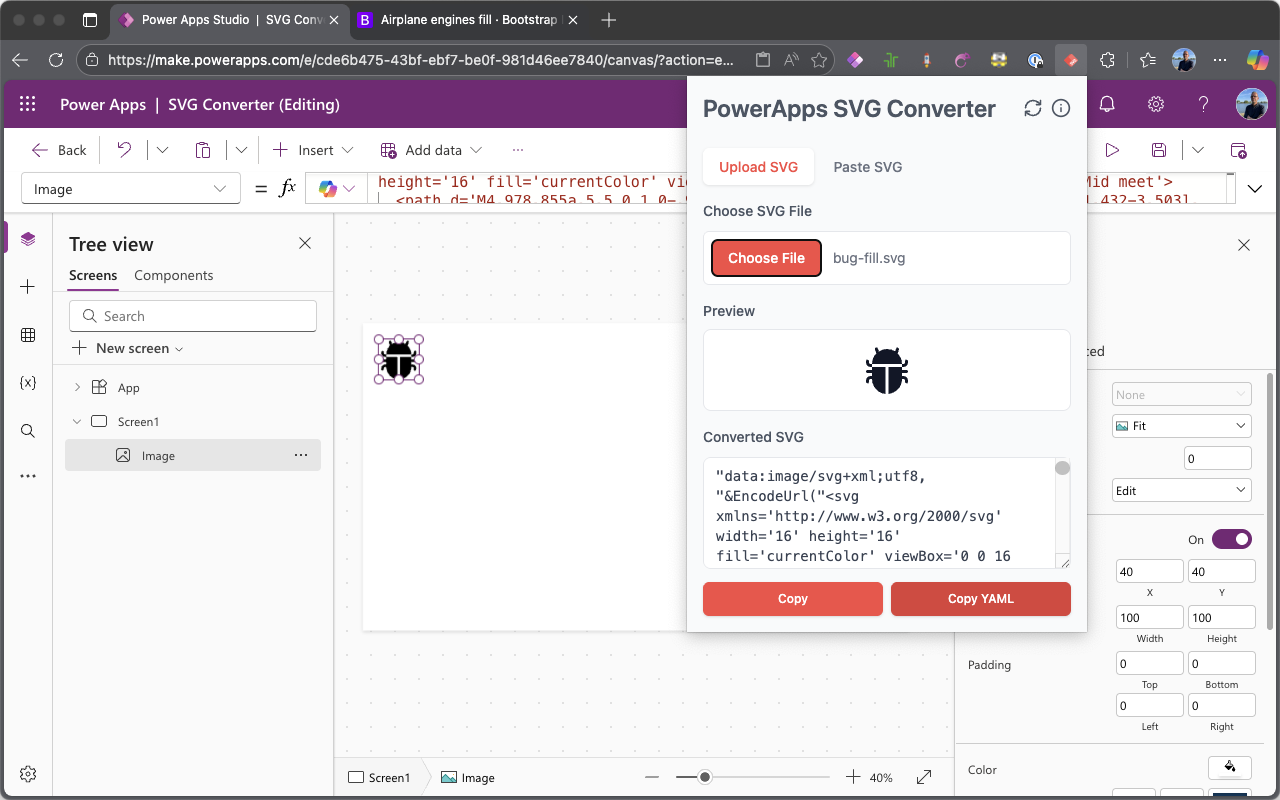1280x800 pixels.
Task: Expand the App node in tree
Action: [x=77, y=387]
